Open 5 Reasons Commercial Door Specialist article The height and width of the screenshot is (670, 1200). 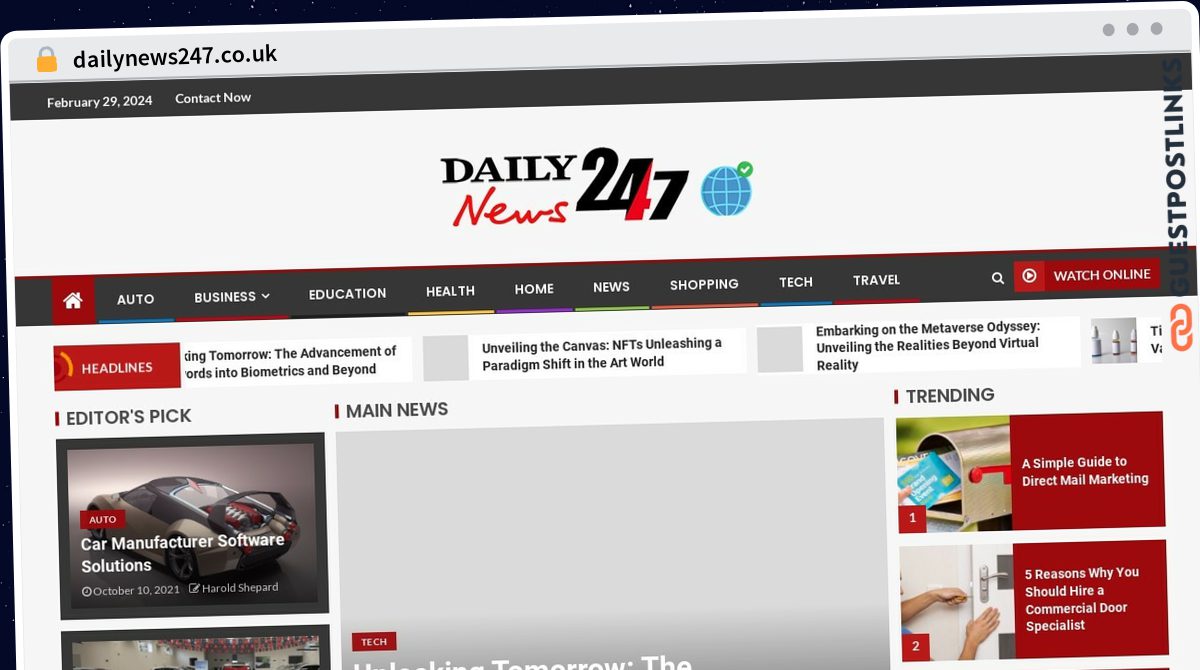1081,599
